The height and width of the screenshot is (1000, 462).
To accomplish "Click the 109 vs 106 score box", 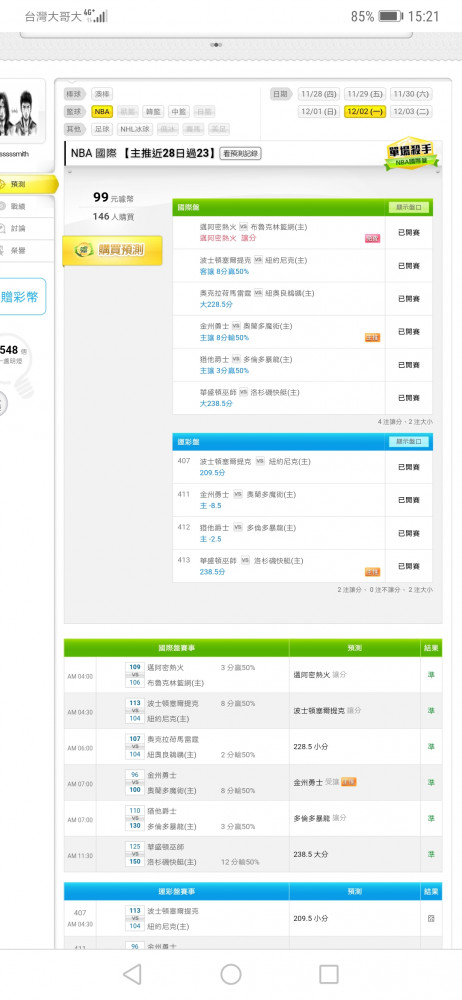I will [x=135, y=675].
